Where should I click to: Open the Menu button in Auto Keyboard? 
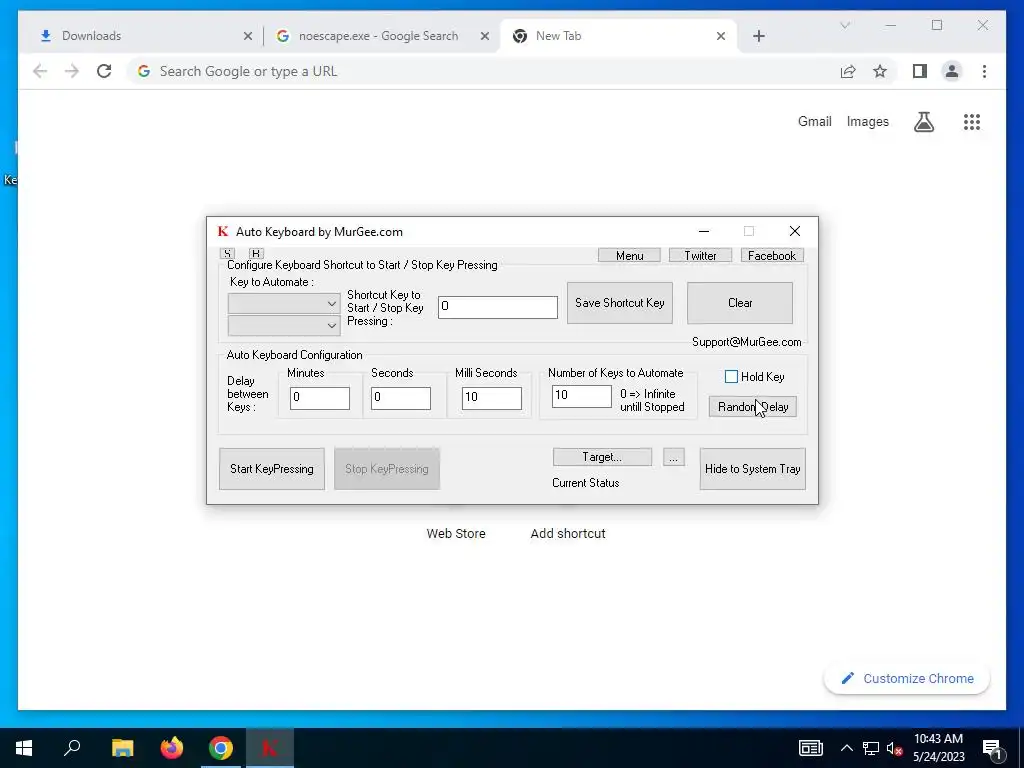629,255
